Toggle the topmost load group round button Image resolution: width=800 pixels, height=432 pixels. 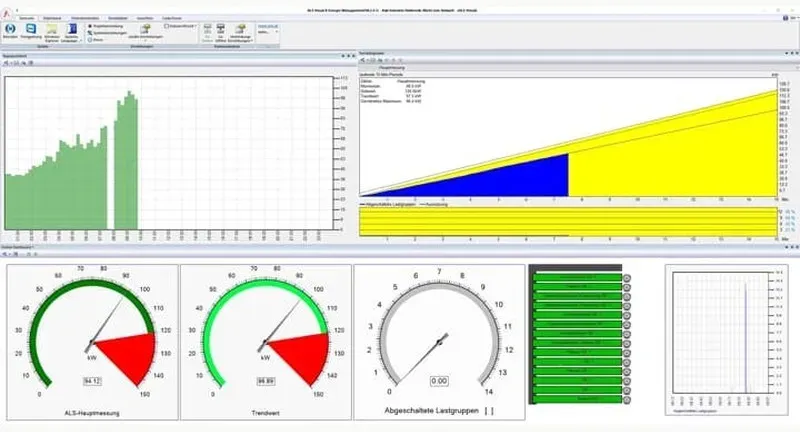coord(627,278)
